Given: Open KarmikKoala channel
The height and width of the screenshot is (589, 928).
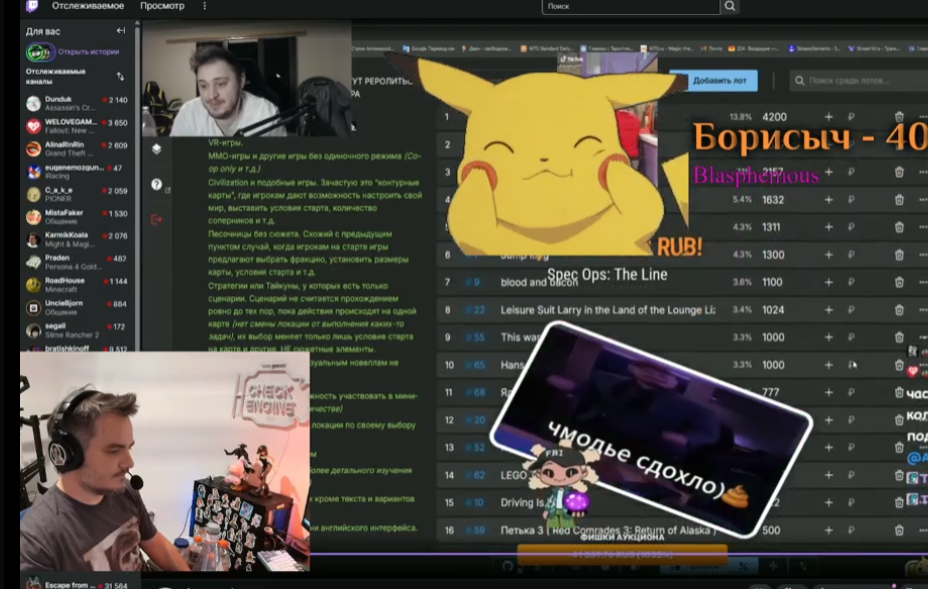Looking at the screenshot, I should click(x=77, y=239).
